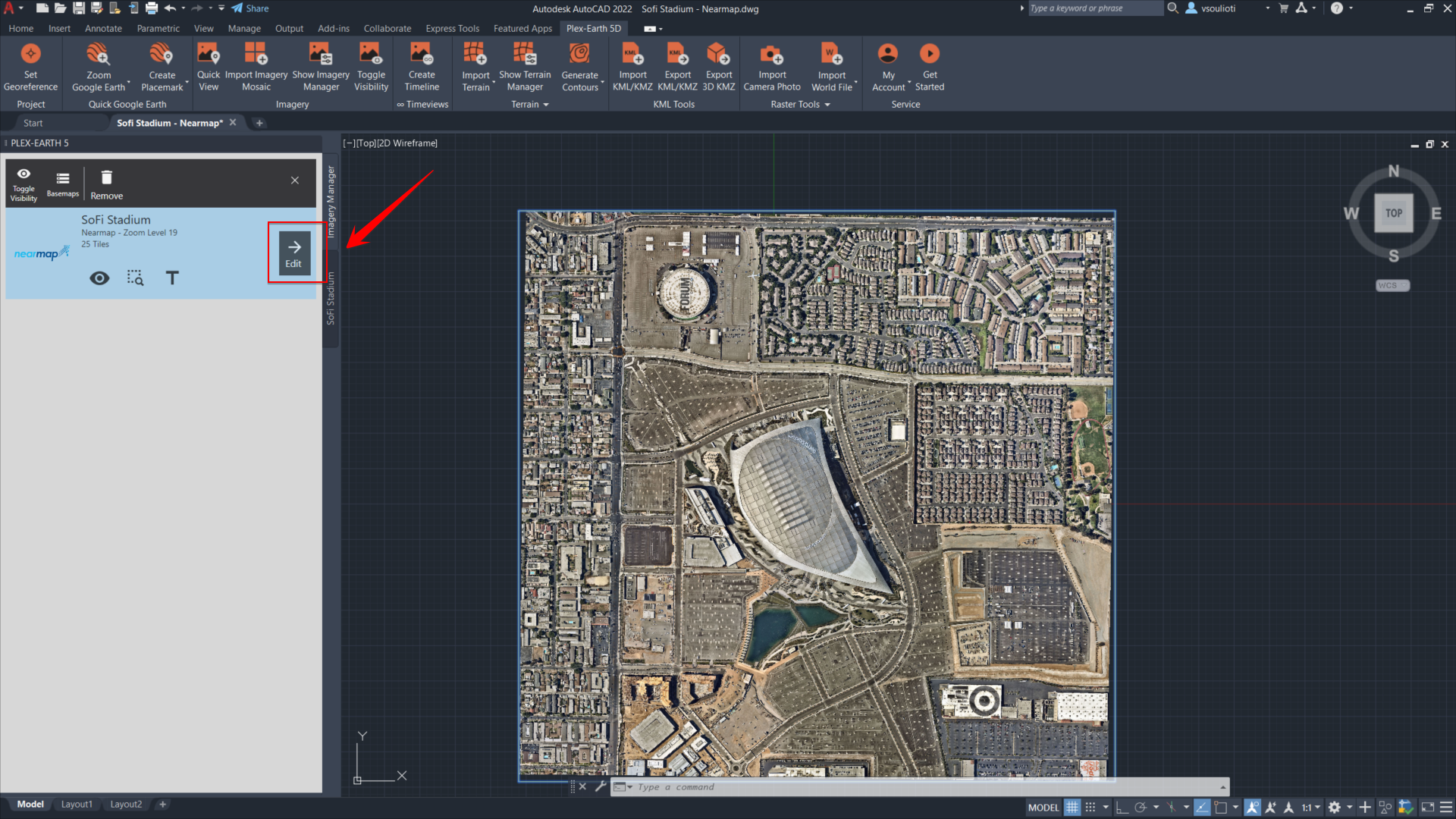Screen dimensions: 1456x819
Task: Open My Account service
Action: click(x=888, y=67)
